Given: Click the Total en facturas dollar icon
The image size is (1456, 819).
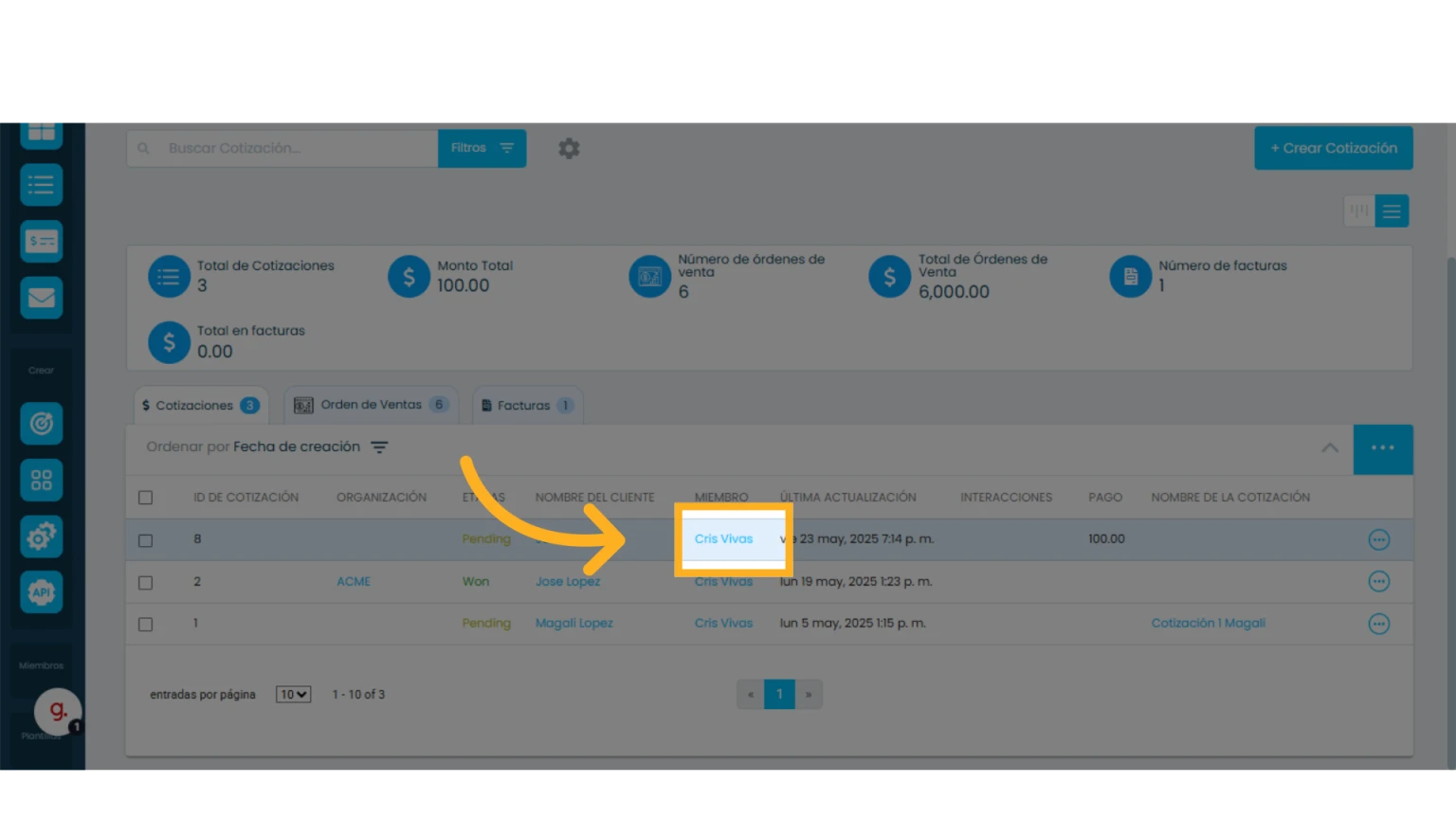Looking at the screenshot, I should point(169,342).
